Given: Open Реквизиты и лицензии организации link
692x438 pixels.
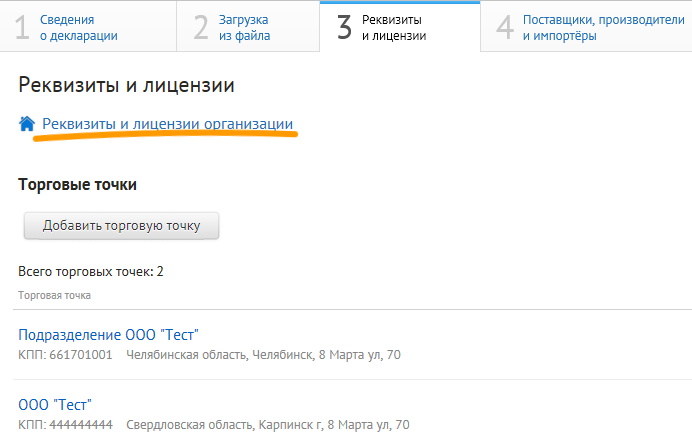Looking at the screenshot, I should pos(167,124).
